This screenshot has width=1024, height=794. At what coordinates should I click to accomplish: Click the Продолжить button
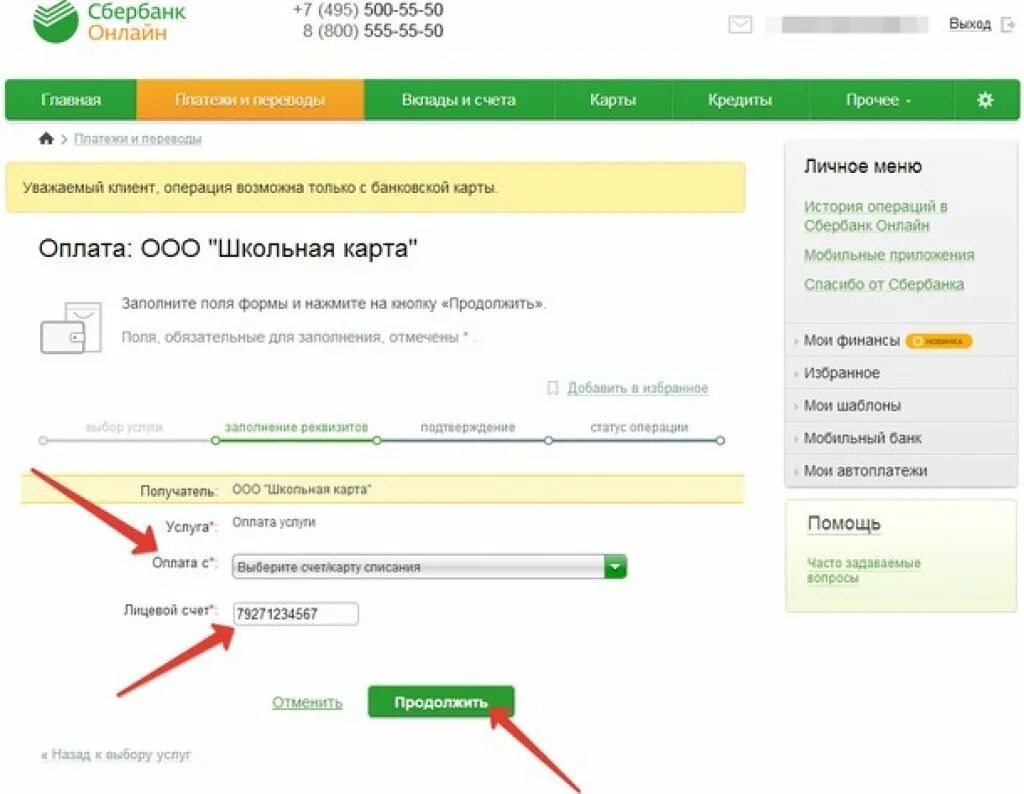(441, 702)
